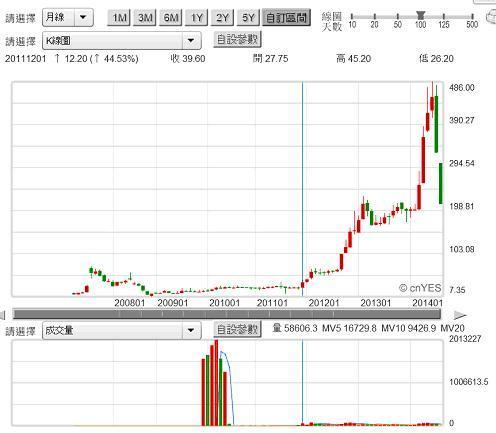This screenshot has width=496, height=433.
Task: Click 自設參數 button beside K線圖
Action: 237,40
